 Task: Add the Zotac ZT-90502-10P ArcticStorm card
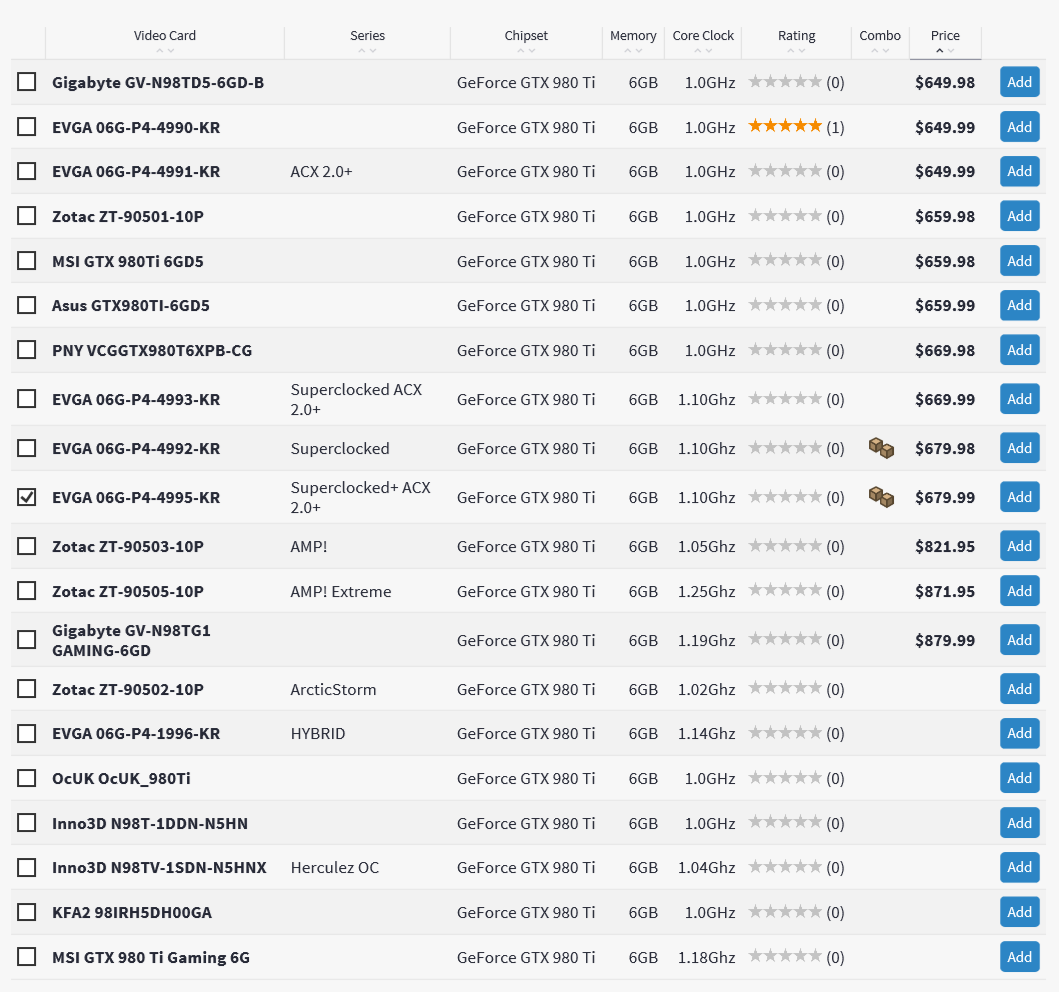tap(1019, 689)
